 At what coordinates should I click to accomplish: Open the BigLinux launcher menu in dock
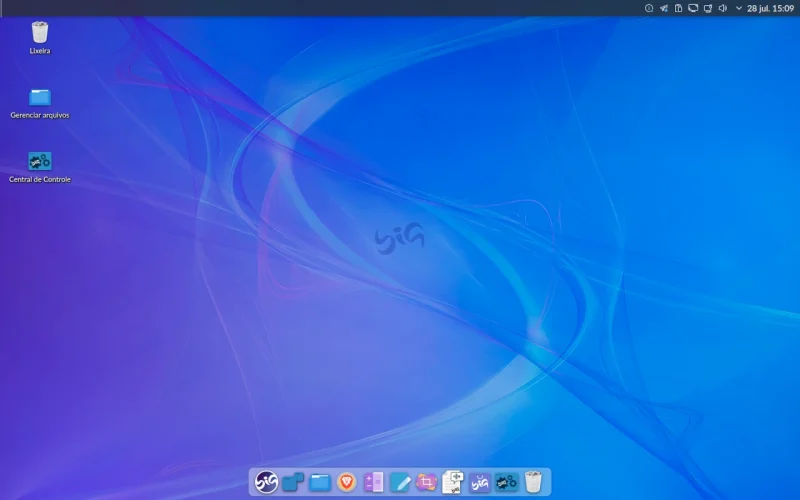coord(266,482)
